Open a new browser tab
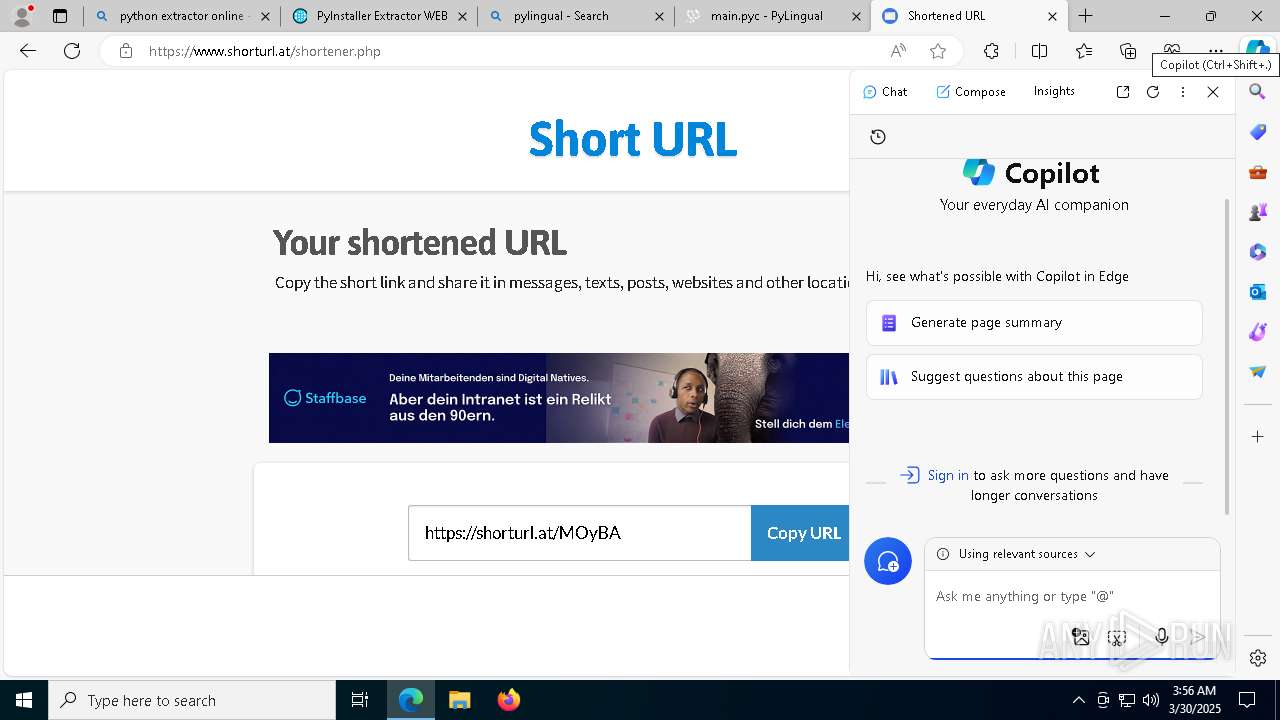1280x720 pixels. [x=1086, y=16]
